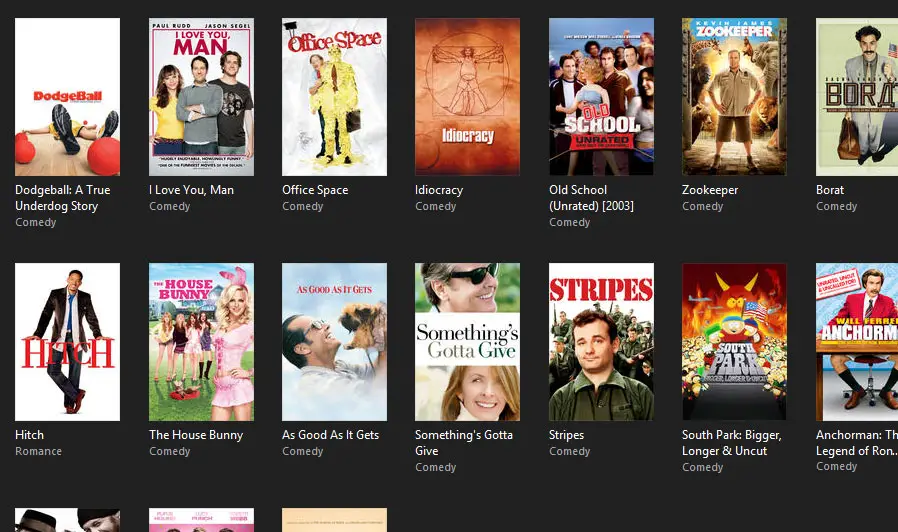This screenshot has width=898, height=532.
Task: Open the Zookeeper poster thumbnail
Action: [734, 97]
